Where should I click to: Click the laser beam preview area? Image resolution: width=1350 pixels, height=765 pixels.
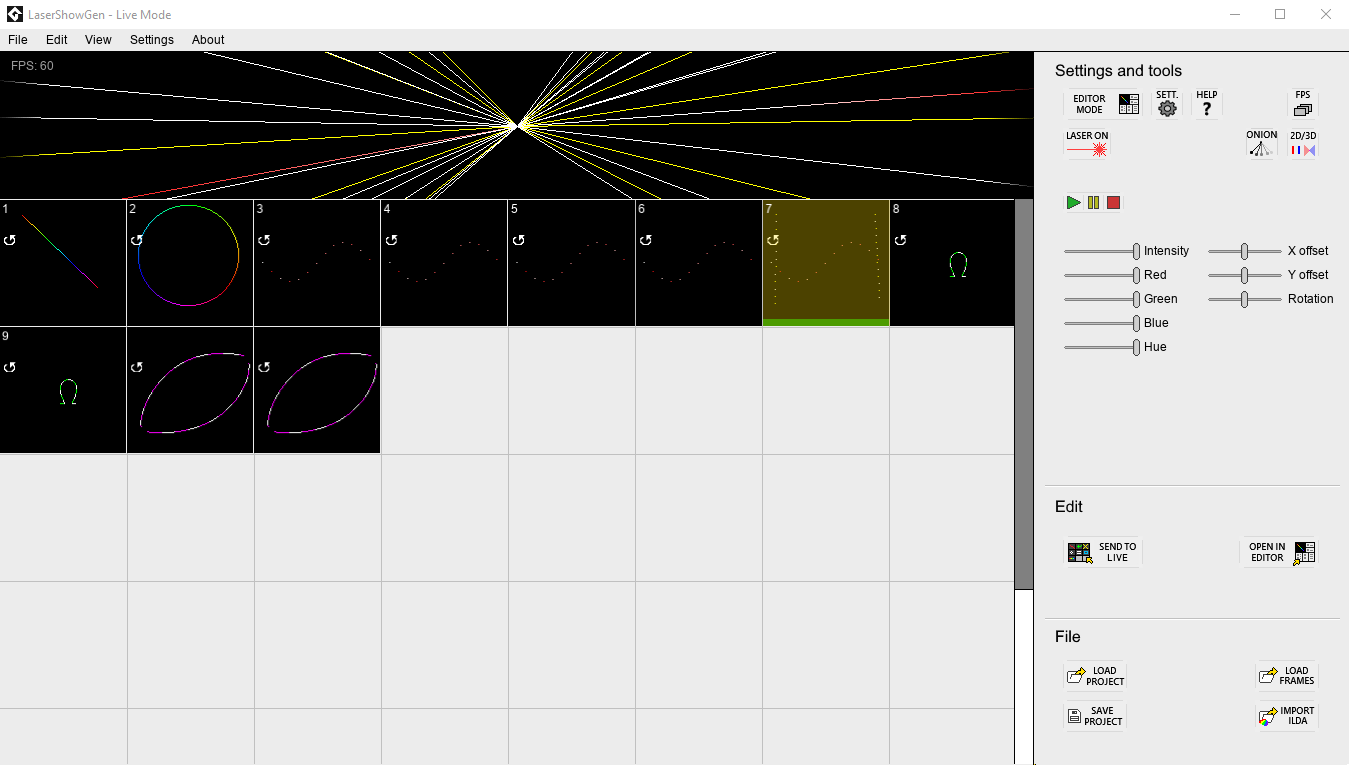[x=516, y=125]
